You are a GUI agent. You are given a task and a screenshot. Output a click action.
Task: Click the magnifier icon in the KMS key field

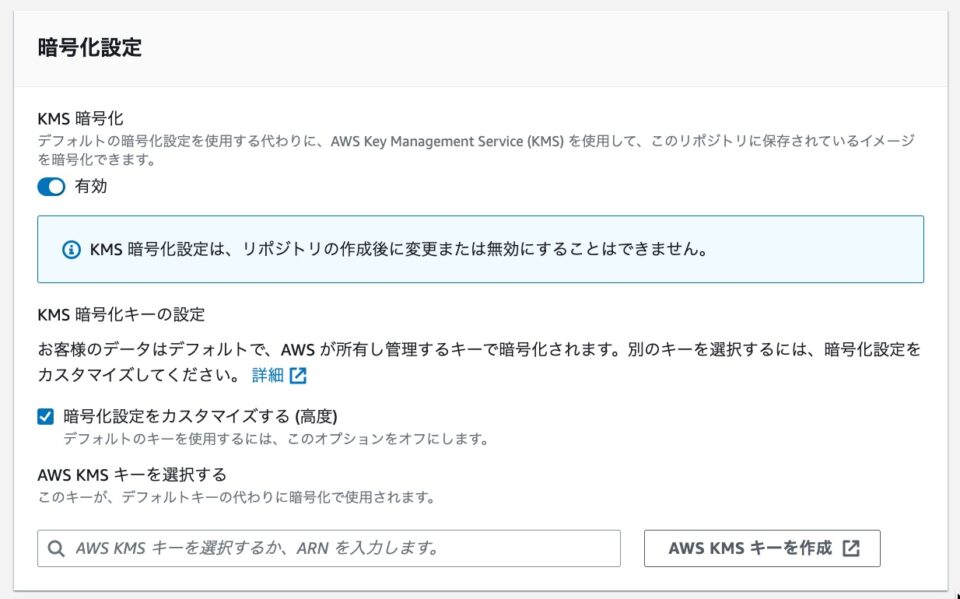click(x=55, y=547)
